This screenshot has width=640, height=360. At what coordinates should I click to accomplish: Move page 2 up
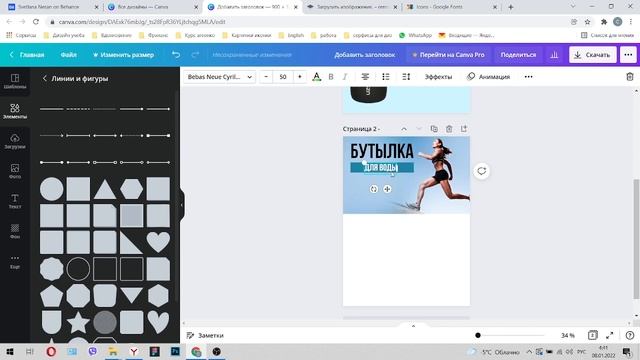coord(404,129)
